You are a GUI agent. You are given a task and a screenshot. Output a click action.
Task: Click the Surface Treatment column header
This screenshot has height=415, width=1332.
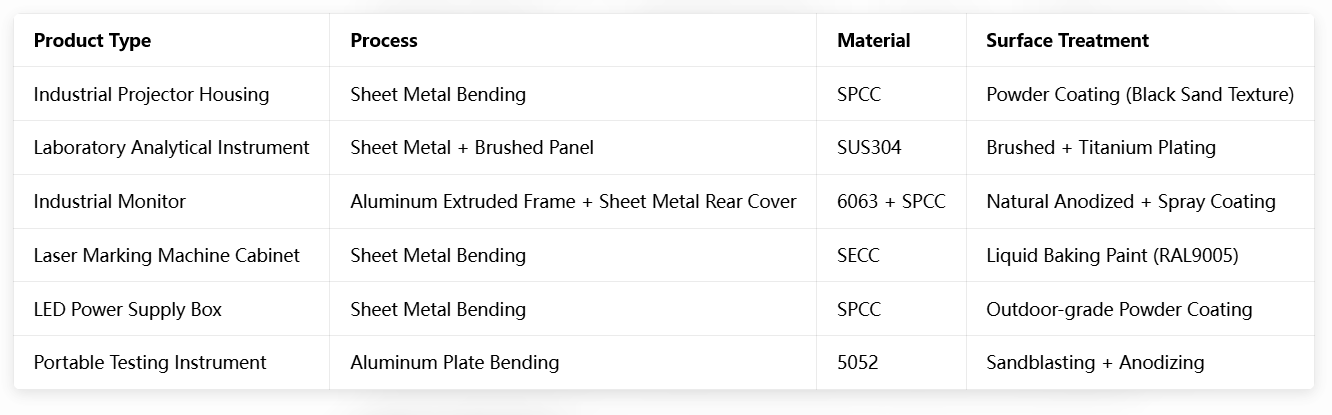[1067, 41]
